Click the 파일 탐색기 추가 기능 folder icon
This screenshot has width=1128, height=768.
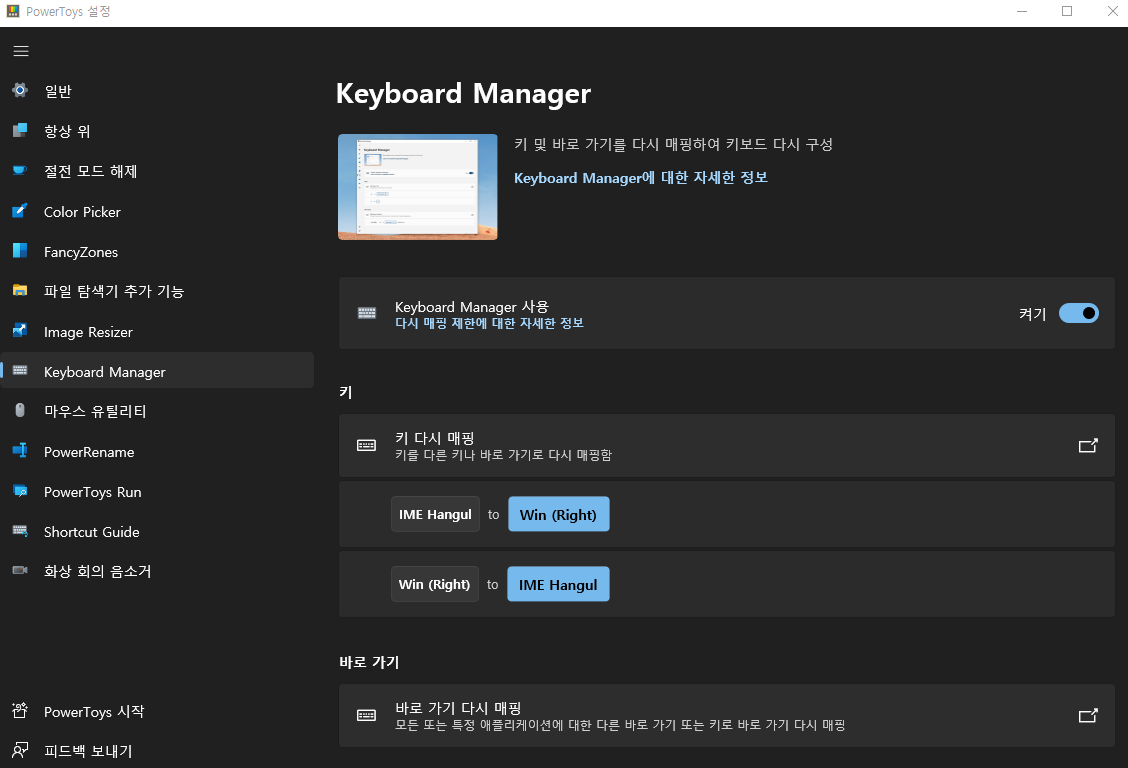click(20, 291)
